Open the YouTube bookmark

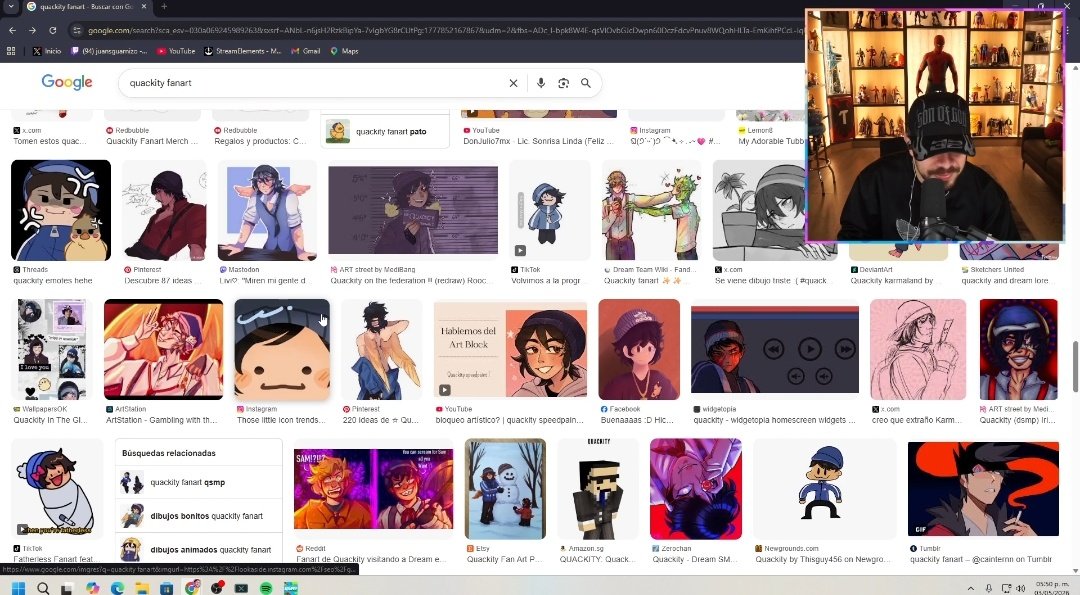click(176, 51)
